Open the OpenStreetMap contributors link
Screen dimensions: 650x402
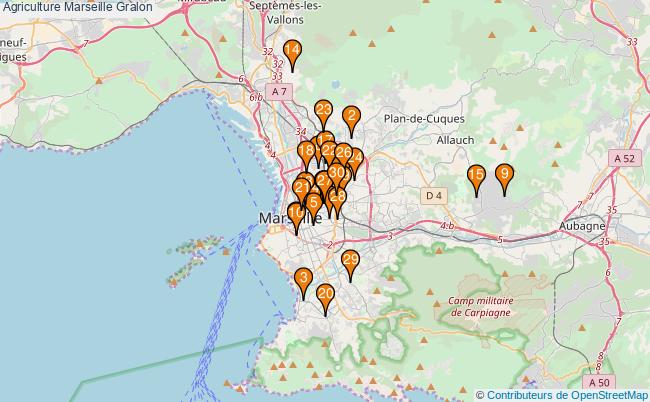(567, 394)
